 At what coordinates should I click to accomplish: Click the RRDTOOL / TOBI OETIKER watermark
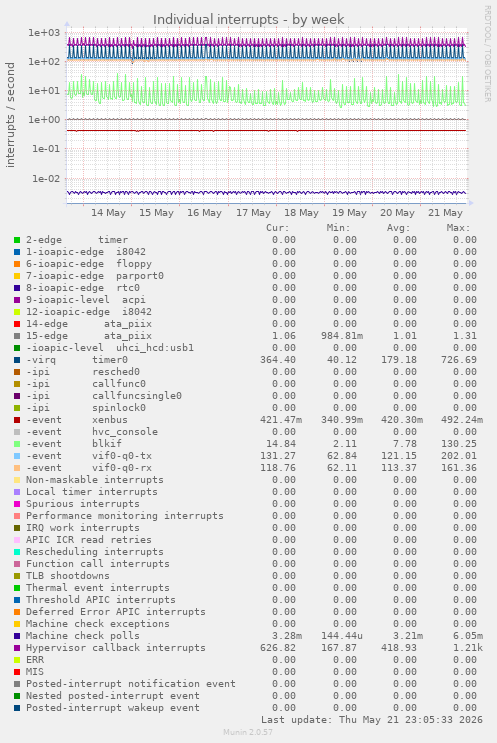[x=487, y=54]
